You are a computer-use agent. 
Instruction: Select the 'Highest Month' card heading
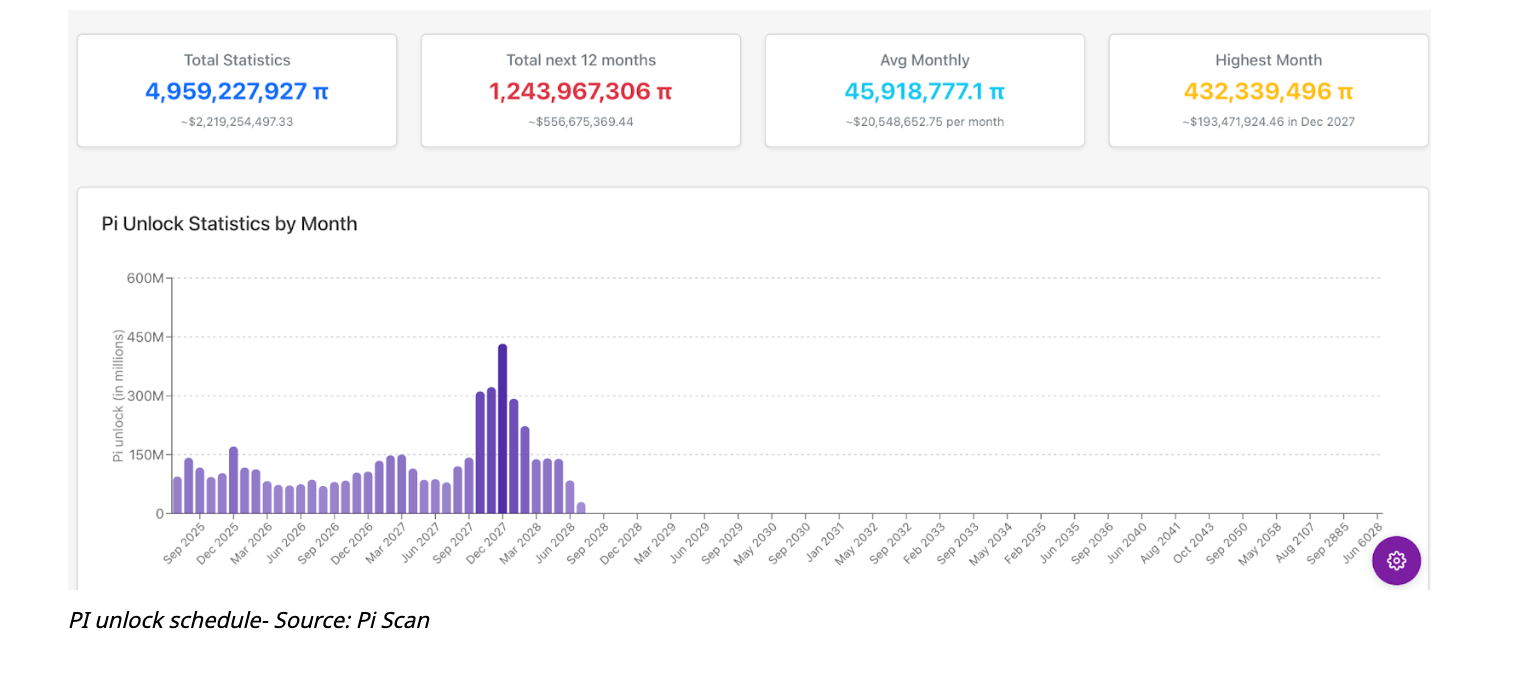(1268, 60)
